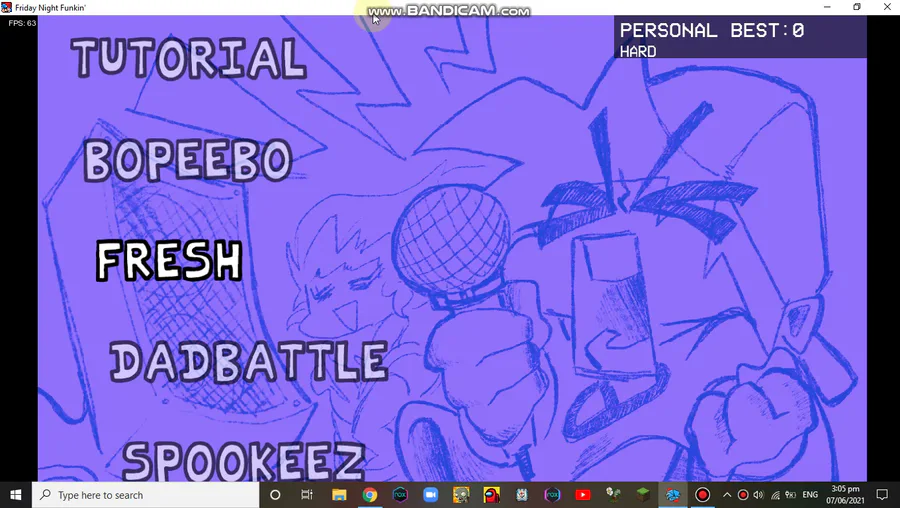Pick the highlighted Fresh song
This screenshot has width=900, height=508.
coord(169,261)
